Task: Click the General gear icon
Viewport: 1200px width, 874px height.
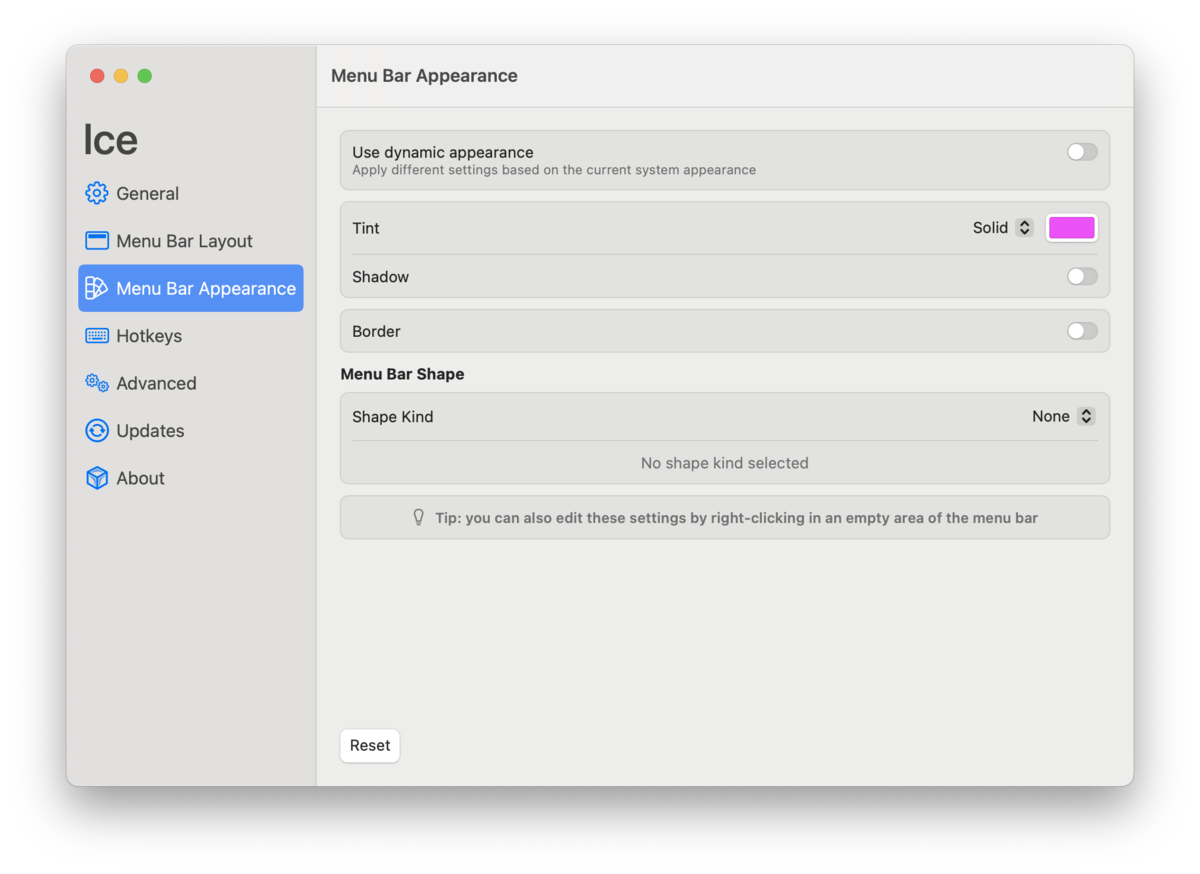Action: pos(97,193)
